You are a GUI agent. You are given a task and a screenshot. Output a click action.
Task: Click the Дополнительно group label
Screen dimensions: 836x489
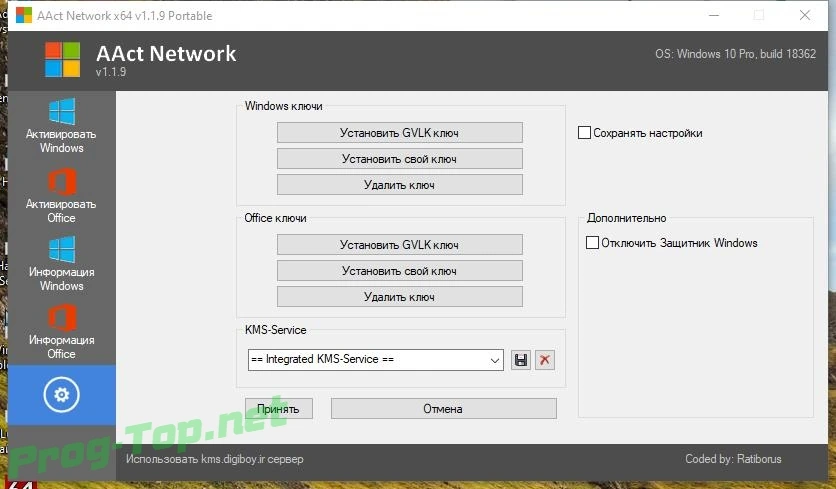coord(626,218)
